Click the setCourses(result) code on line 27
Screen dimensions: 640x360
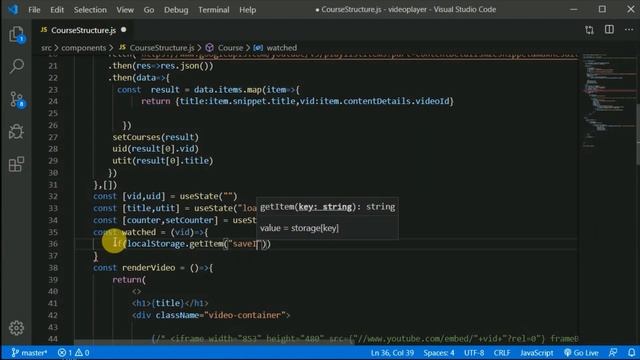[156, 137]
